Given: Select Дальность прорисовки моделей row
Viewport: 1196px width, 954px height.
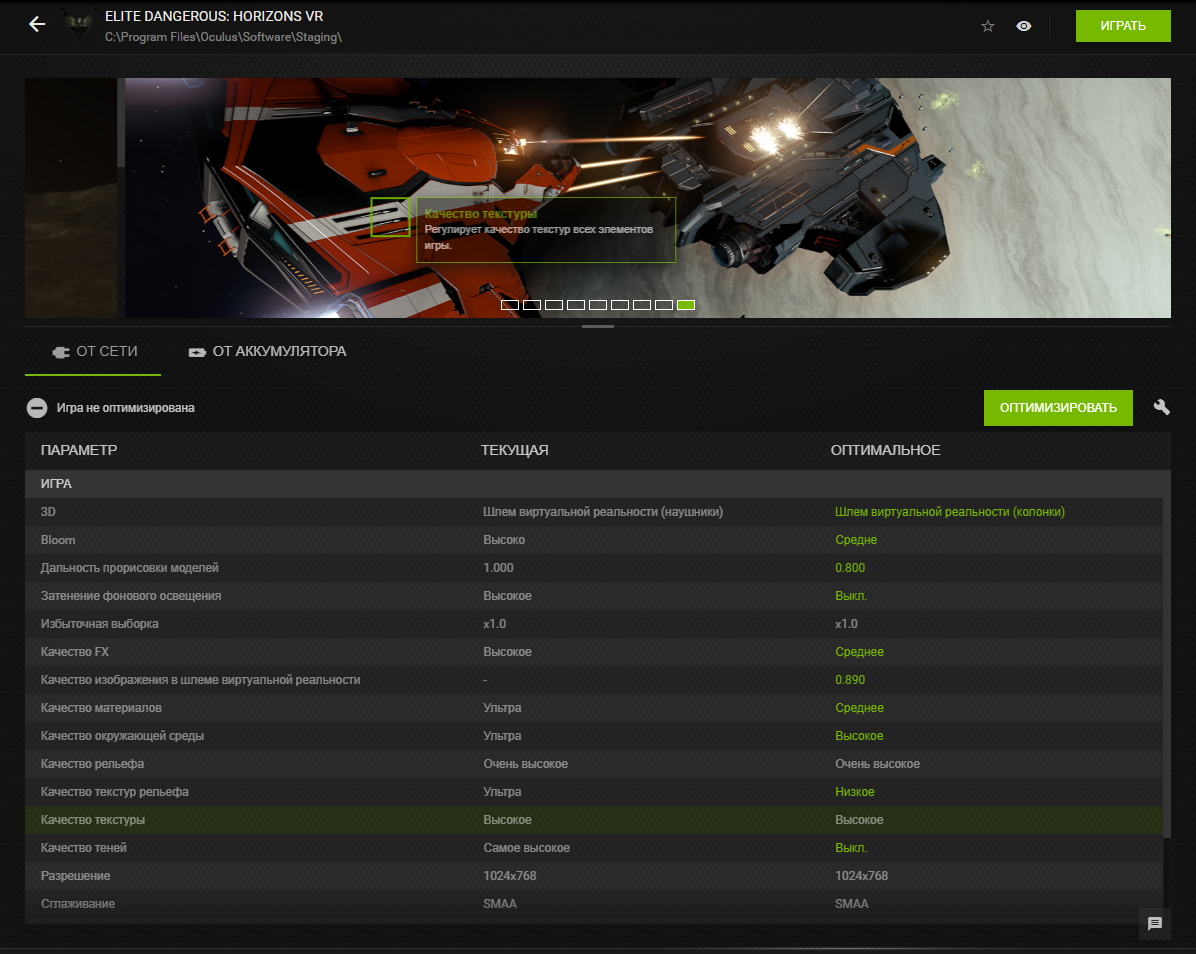Looking at the screenshot, I should click(x=594, y=568).
